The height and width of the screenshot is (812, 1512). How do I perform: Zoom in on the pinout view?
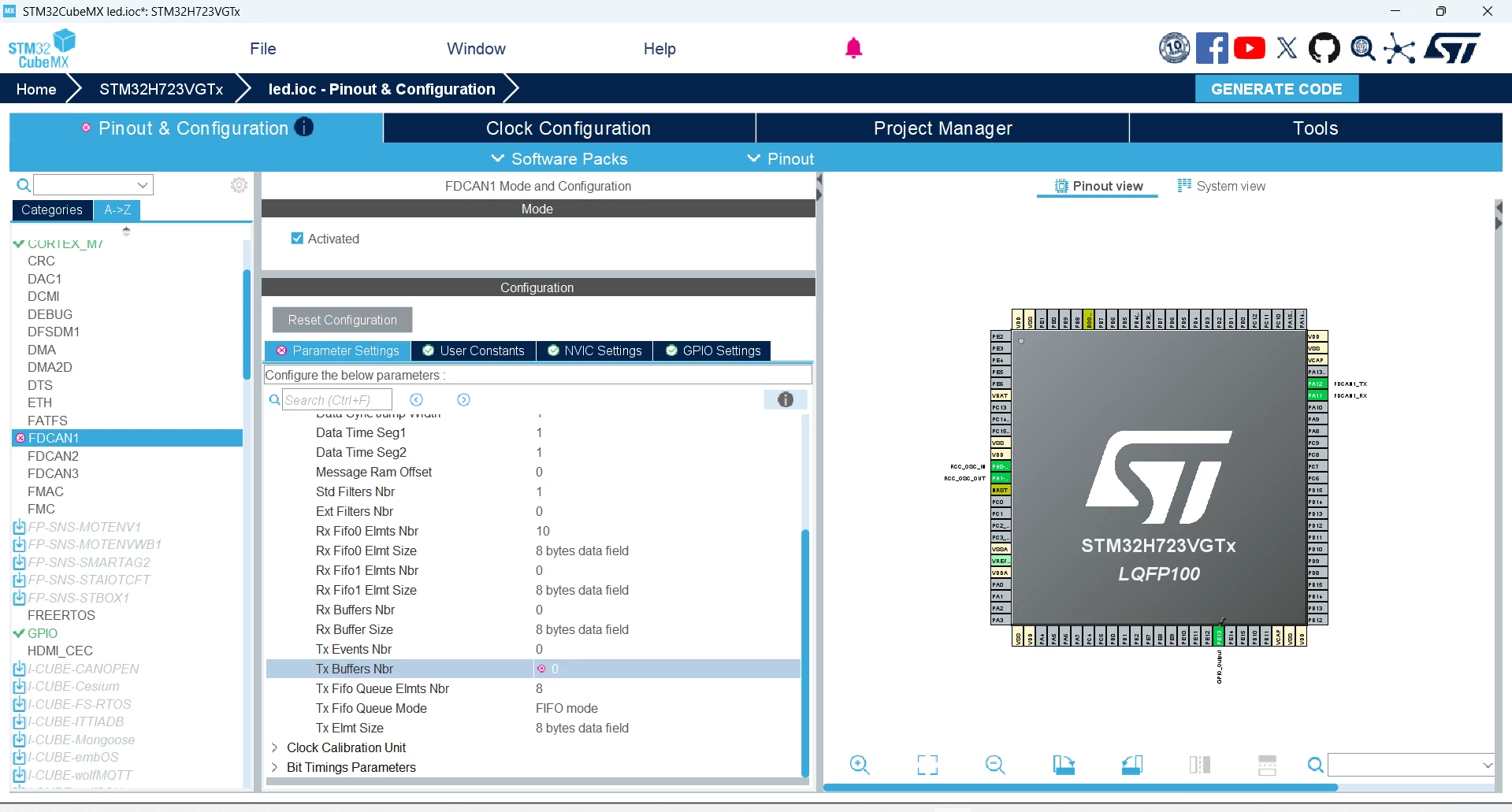pyautogui.click(x=860, y=765)
